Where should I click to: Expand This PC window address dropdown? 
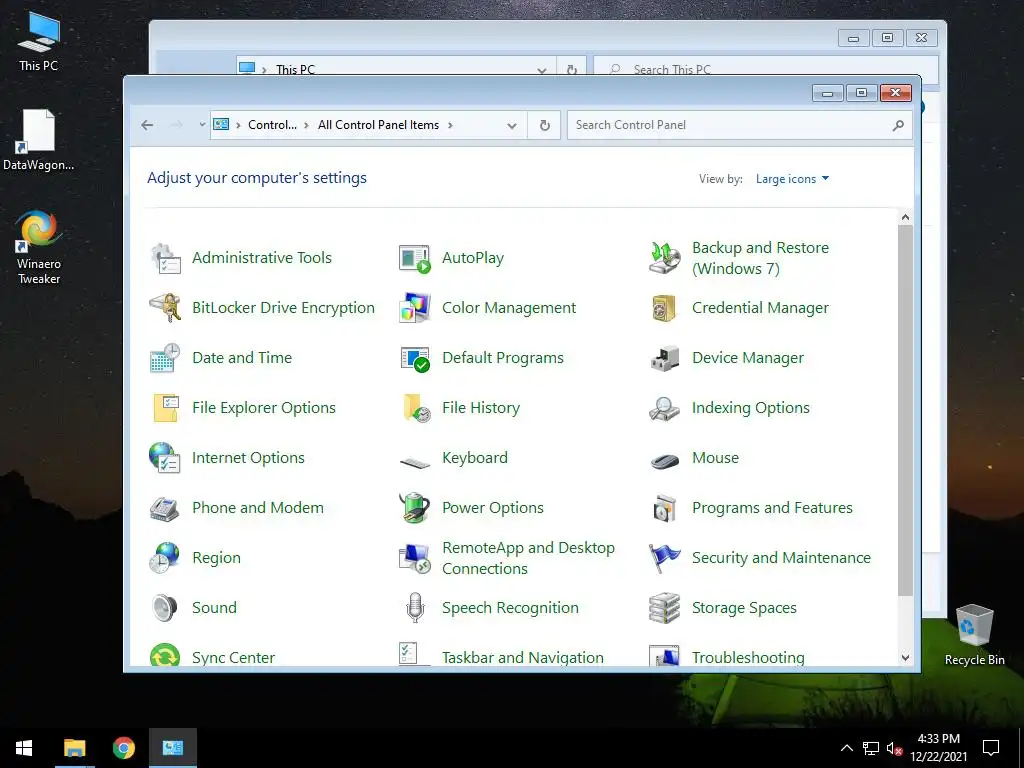click(541, 70)
